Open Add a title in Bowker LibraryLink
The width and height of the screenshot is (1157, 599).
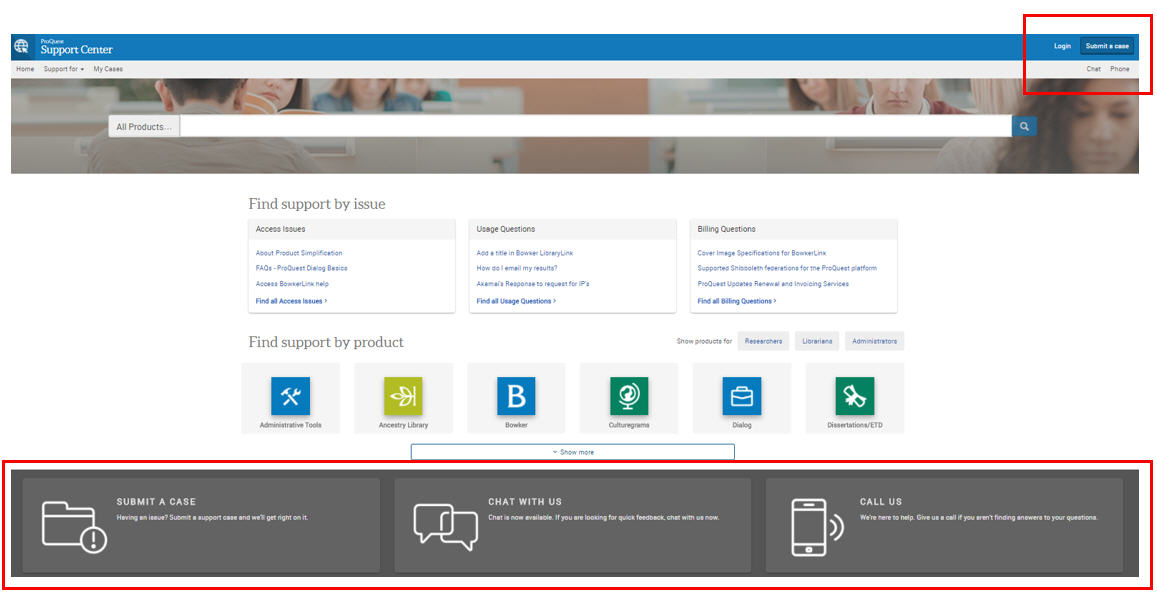click(x=525, y=253)
